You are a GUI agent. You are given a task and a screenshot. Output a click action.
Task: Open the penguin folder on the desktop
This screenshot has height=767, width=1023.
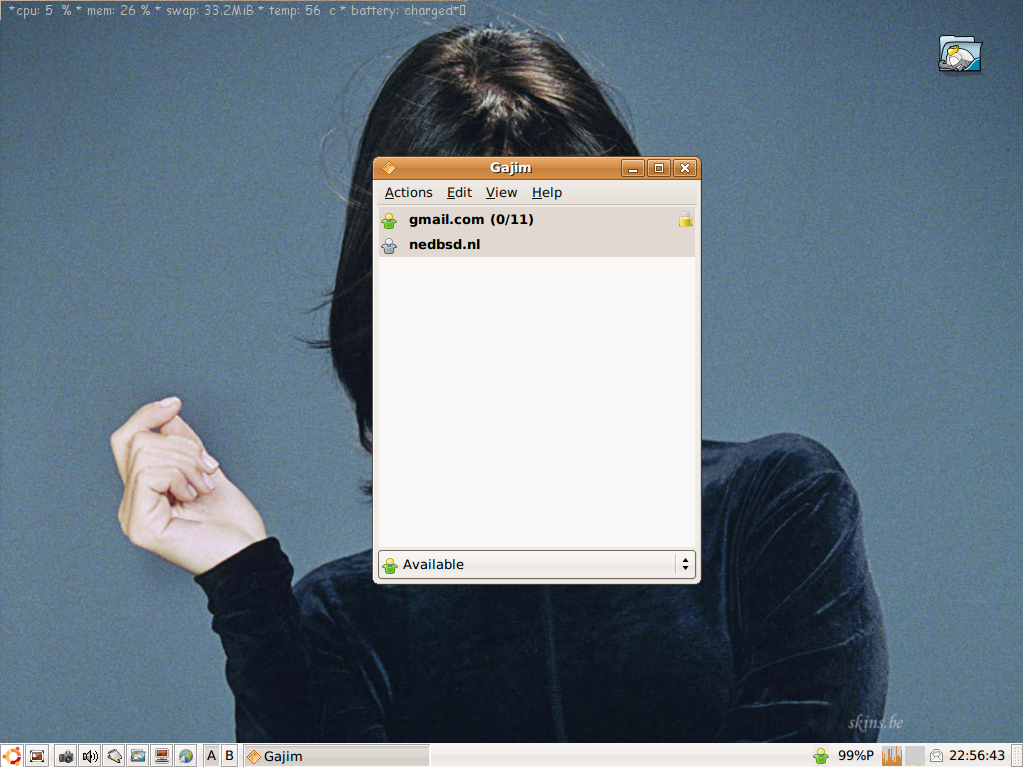pos(960,53)
